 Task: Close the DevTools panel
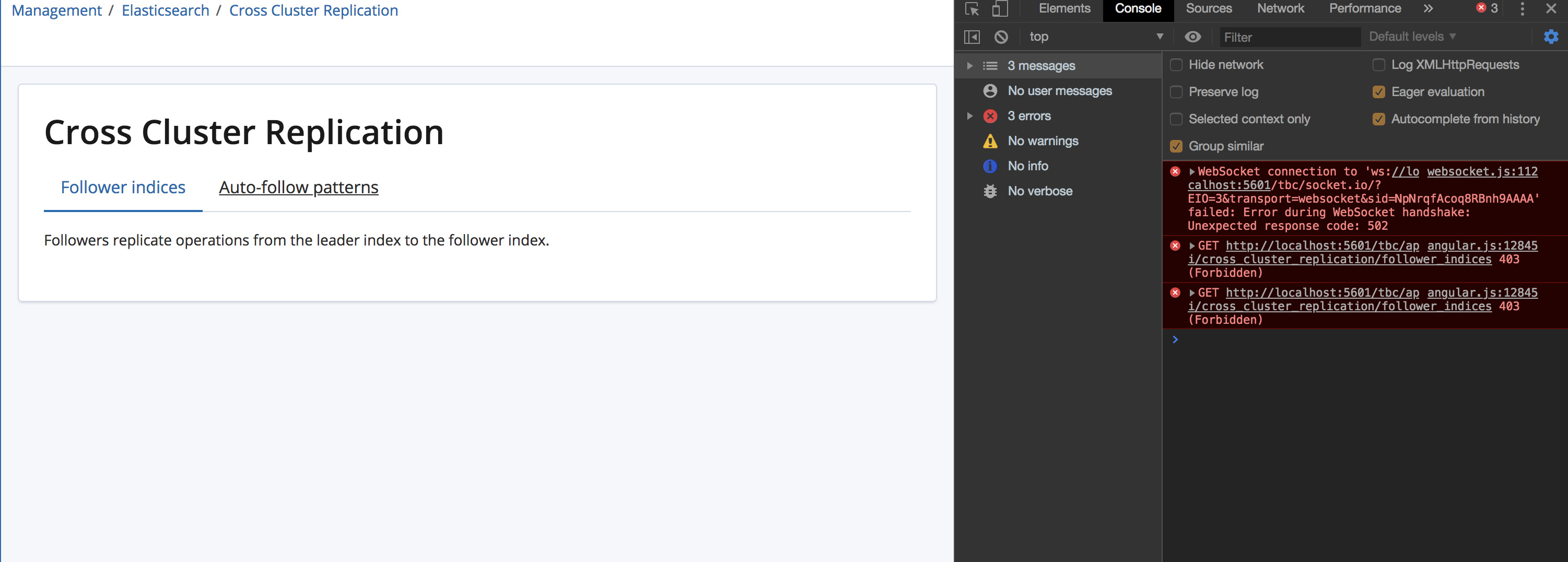coord(1552,8)
